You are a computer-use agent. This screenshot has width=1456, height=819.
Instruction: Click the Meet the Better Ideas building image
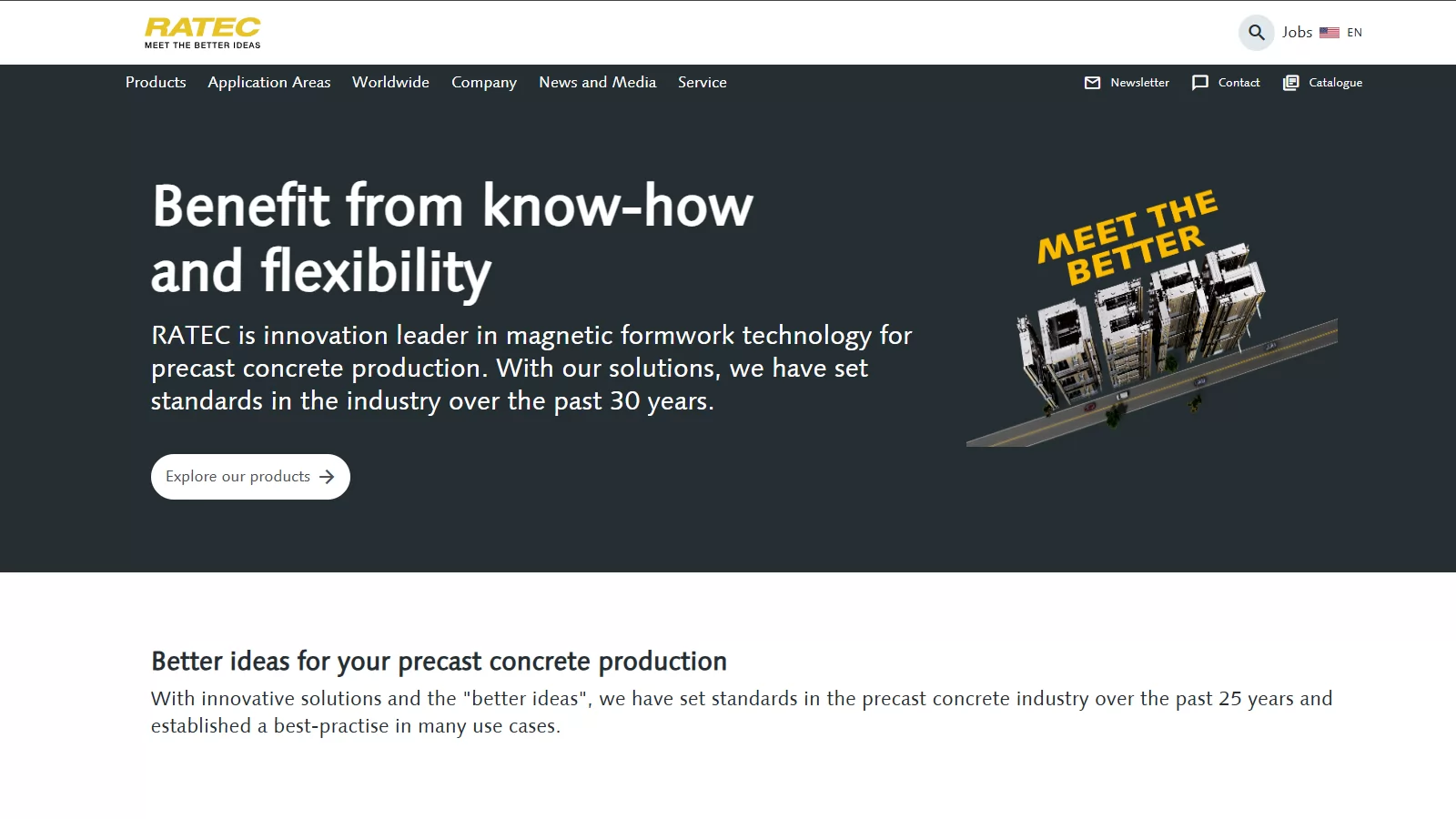[x=1151, y=318]
